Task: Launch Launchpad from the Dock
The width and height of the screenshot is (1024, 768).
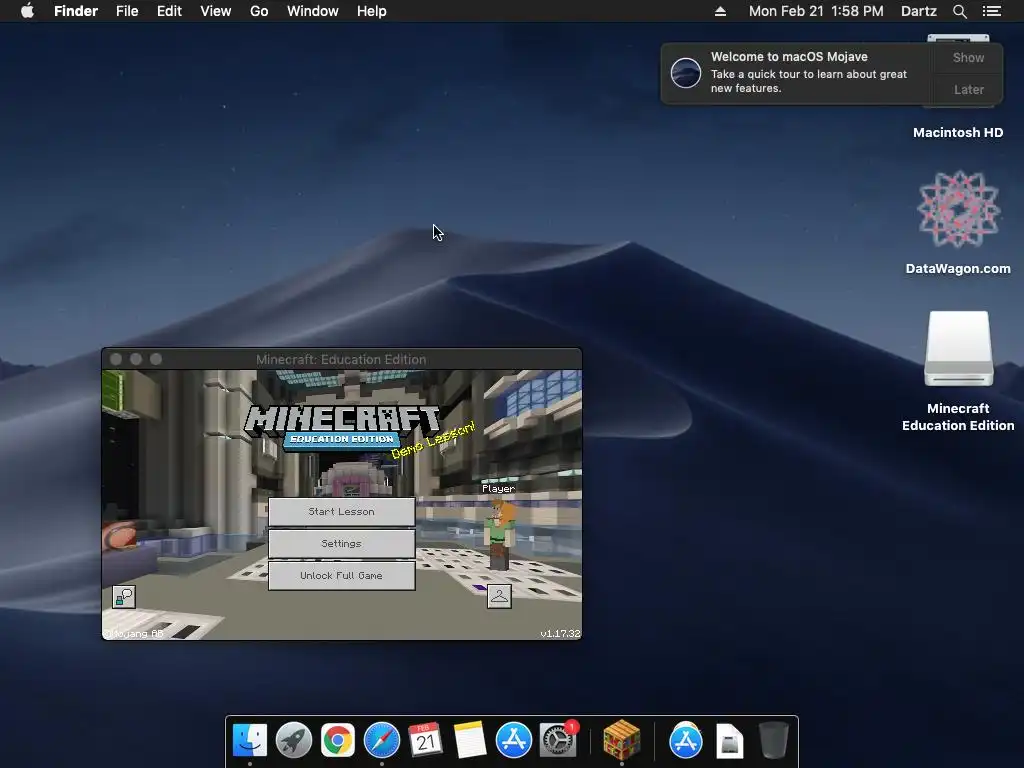Action: [x=294, y=741]
